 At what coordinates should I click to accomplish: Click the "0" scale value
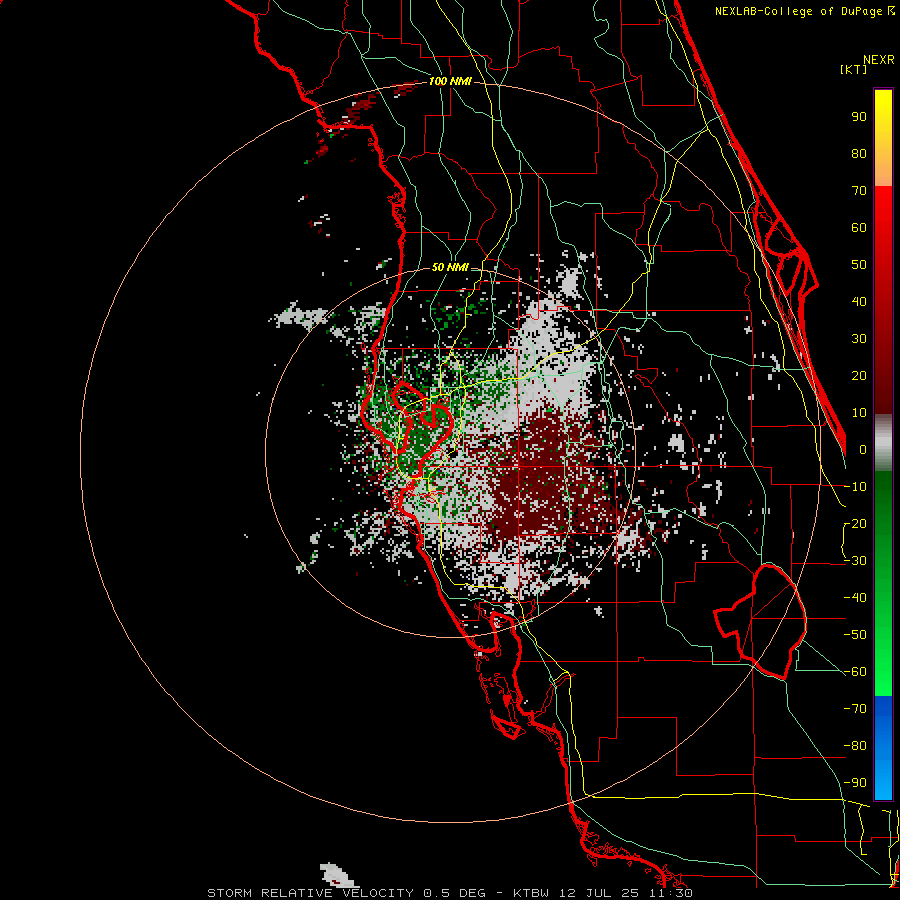coord(863,450)
